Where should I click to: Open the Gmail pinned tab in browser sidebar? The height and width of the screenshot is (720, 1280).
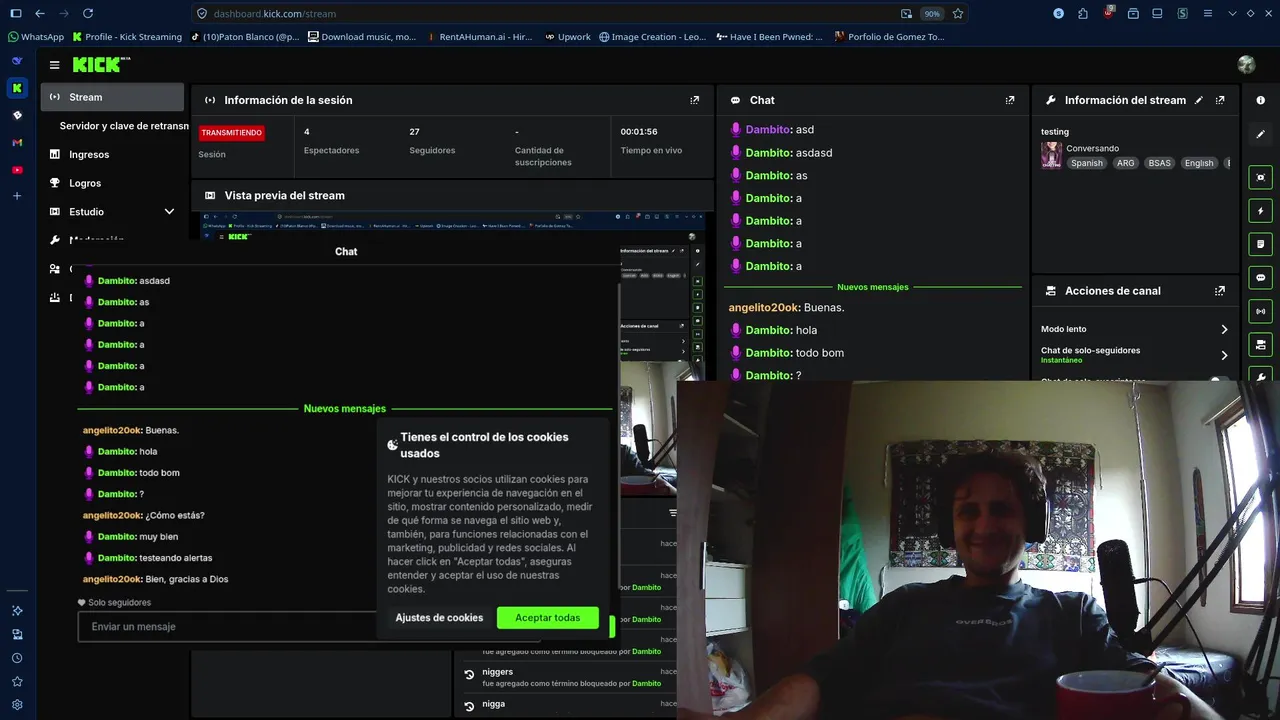[17, 143]
